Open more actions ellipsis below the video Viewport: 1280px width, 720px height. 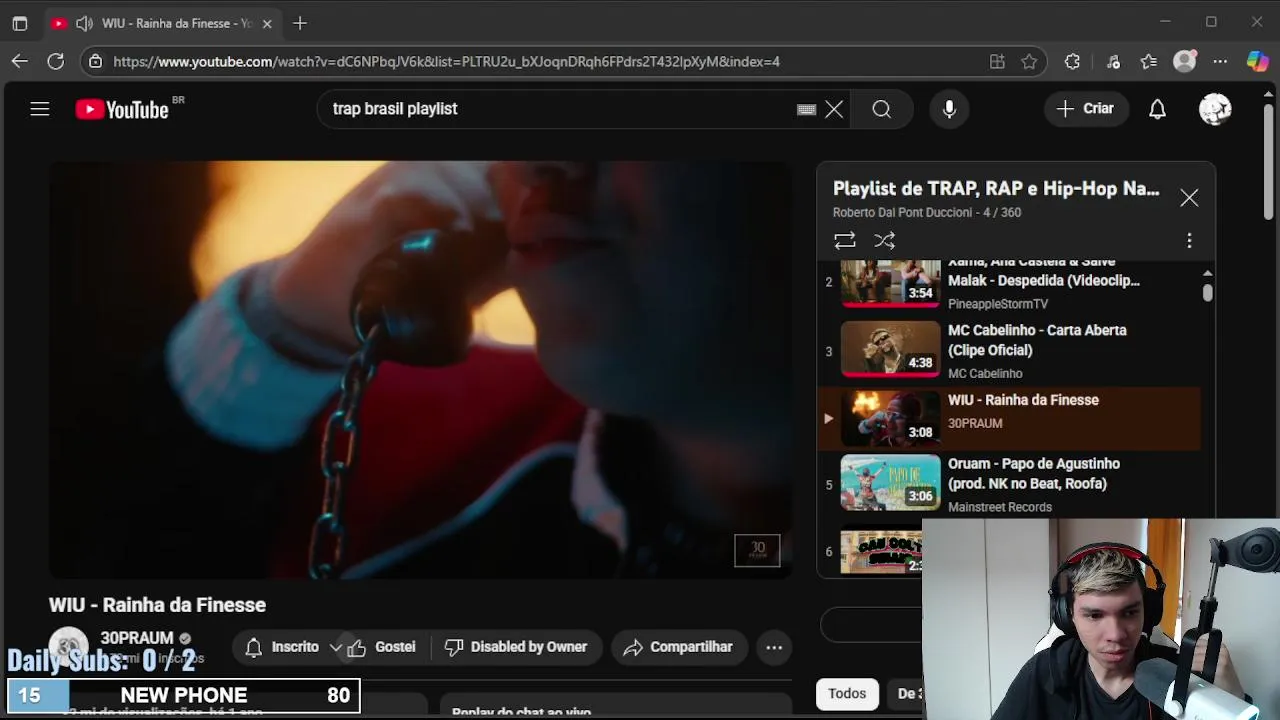click(x=774, y=647)
